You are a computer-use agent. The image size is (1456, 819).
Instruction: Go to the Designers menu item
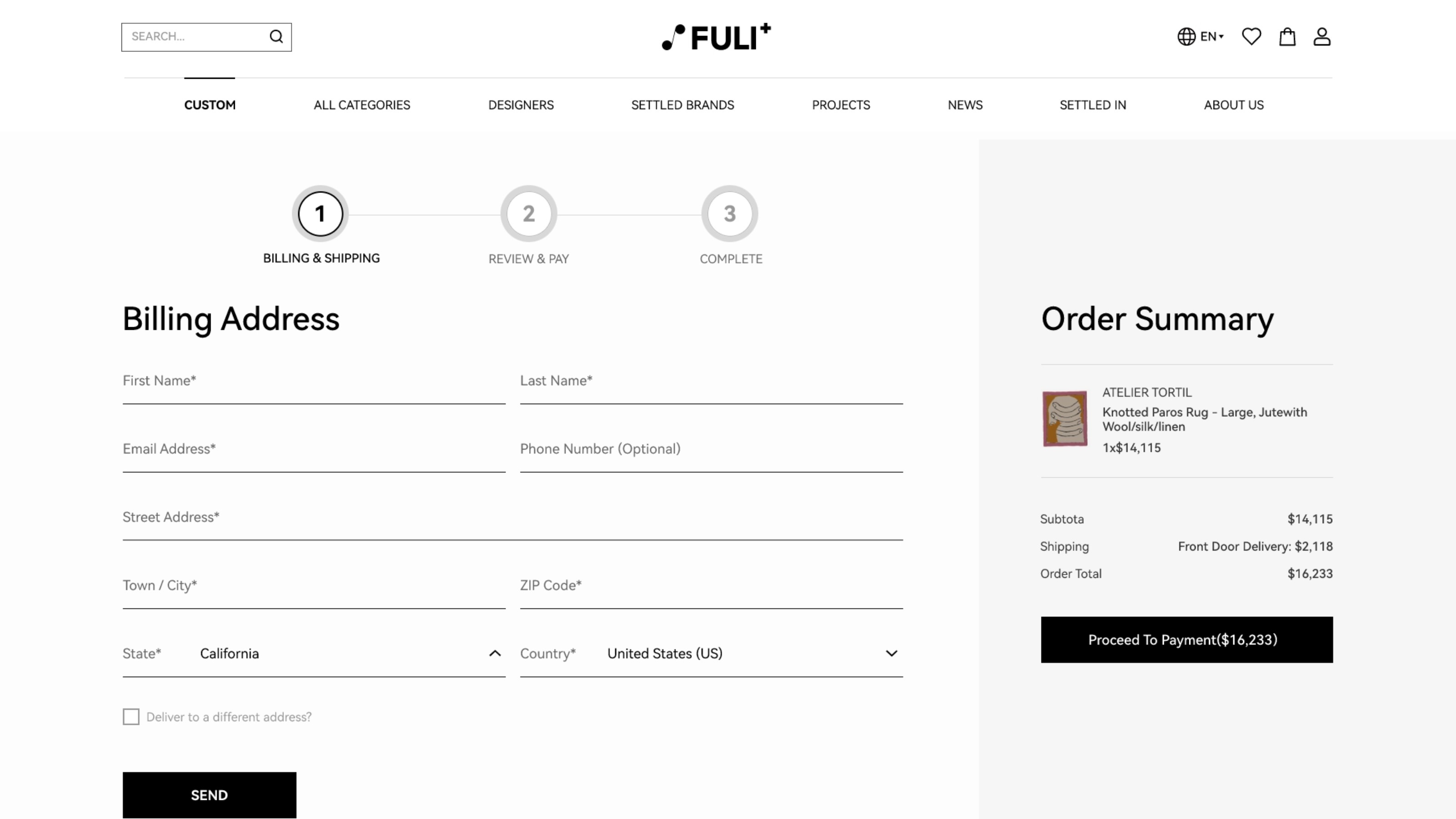tap(521, 105)
